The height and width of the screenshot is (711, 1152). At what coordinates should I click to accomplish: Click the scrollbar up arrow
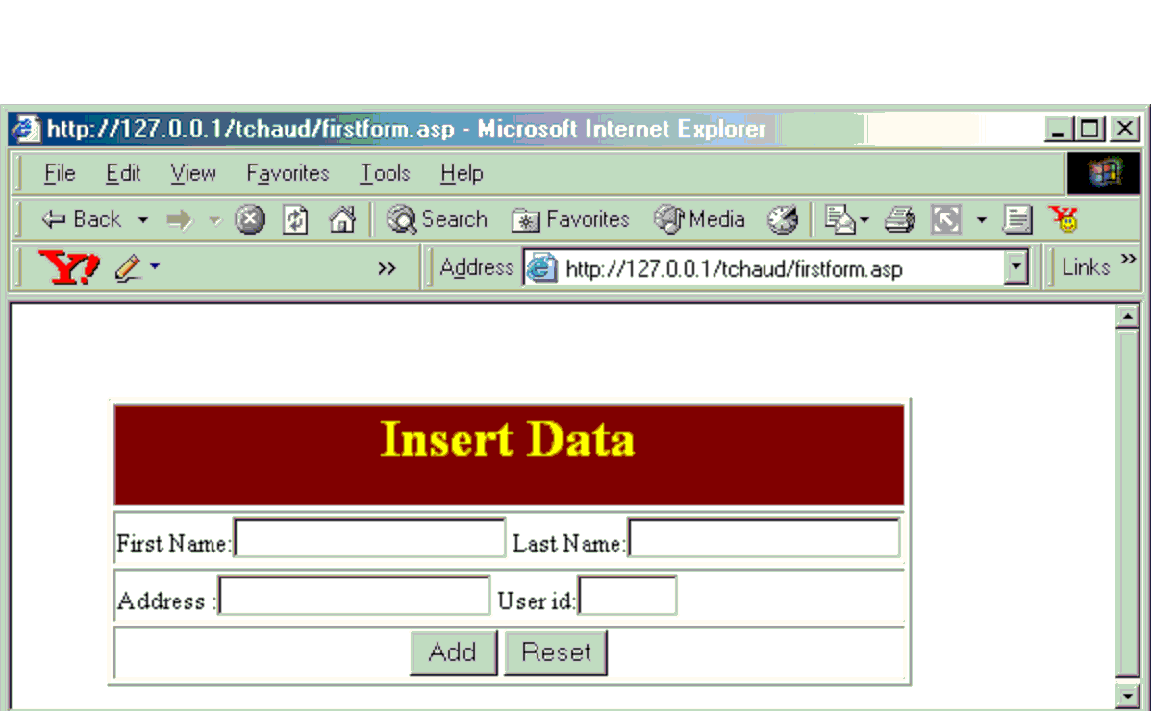[x=1127, y=317]
